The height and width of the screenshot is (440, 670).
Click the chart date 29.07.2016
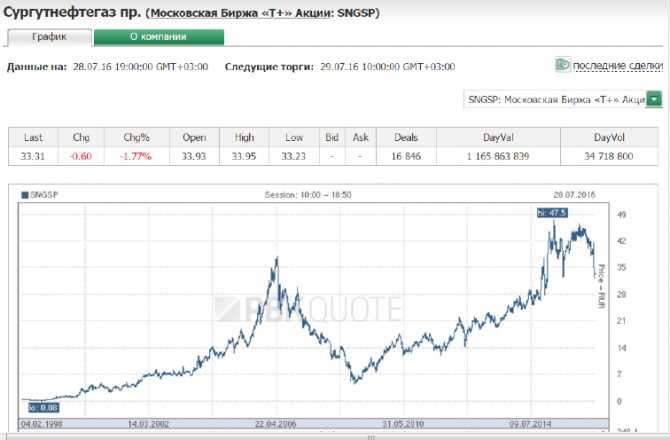coord(574,195)
